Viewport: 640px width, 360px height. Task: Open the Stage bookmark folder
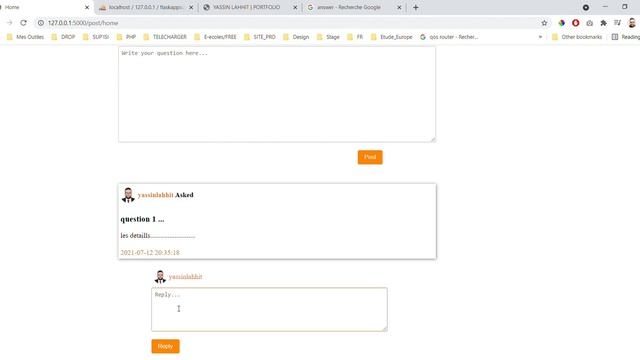[x=328, y=37]
